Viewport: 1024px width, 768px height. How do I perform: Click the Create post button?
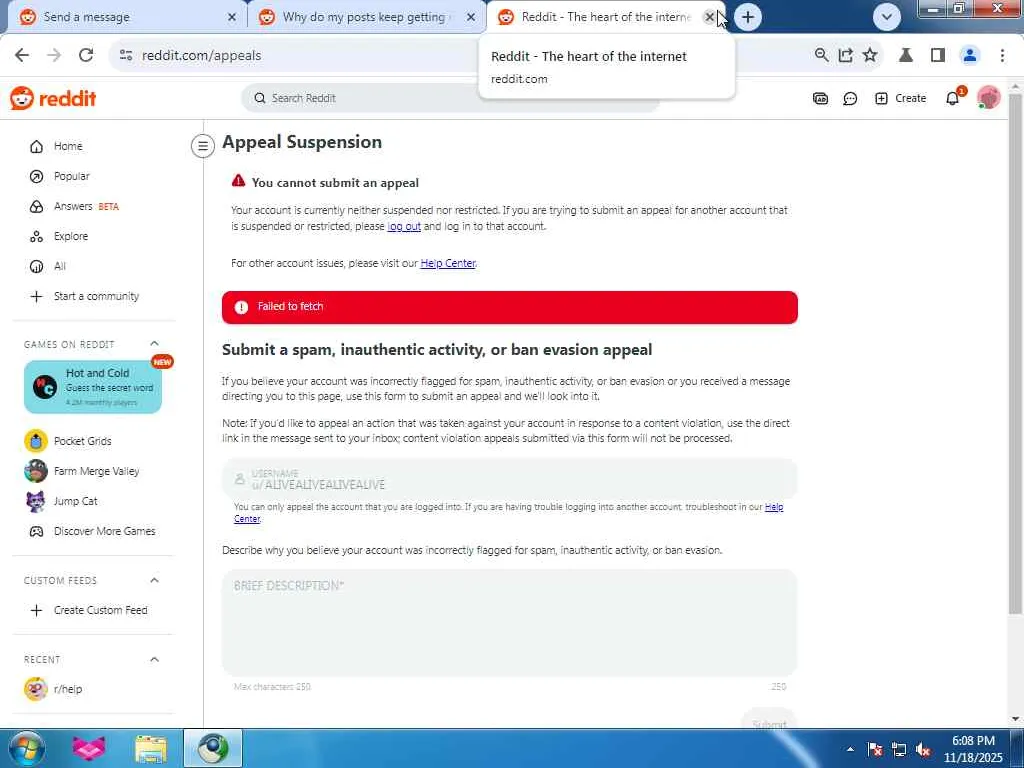pyautogui.click(x=901, y=99)
